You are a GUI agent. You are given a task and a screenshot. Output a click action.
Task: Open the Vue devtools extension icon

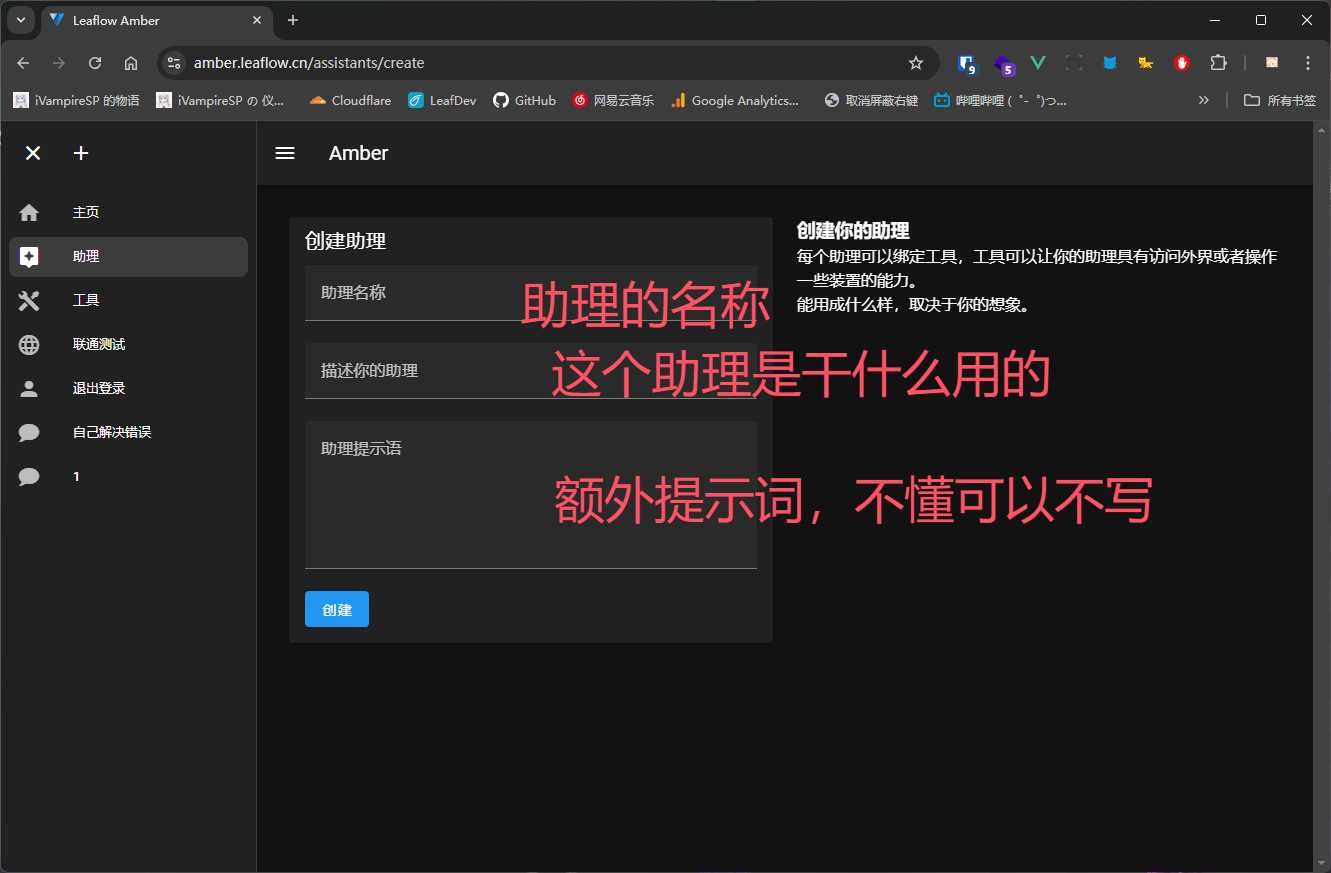1038,63
